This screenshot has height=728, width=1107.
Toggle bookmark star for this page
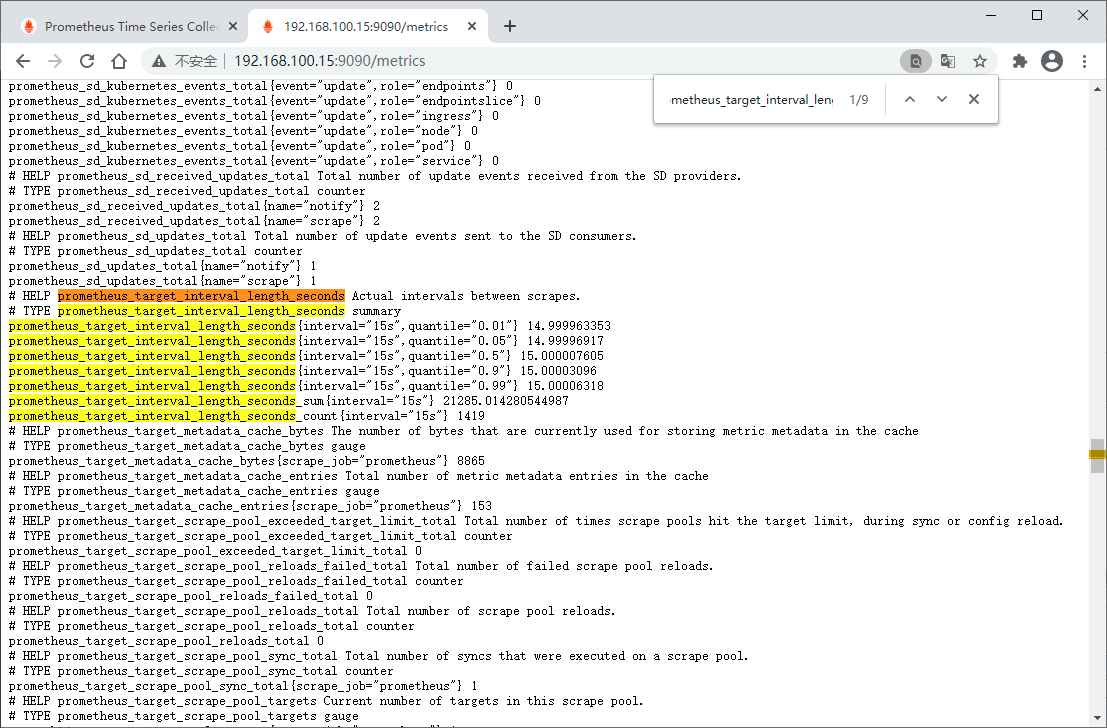pyautogui.click(x=980, y=61)
